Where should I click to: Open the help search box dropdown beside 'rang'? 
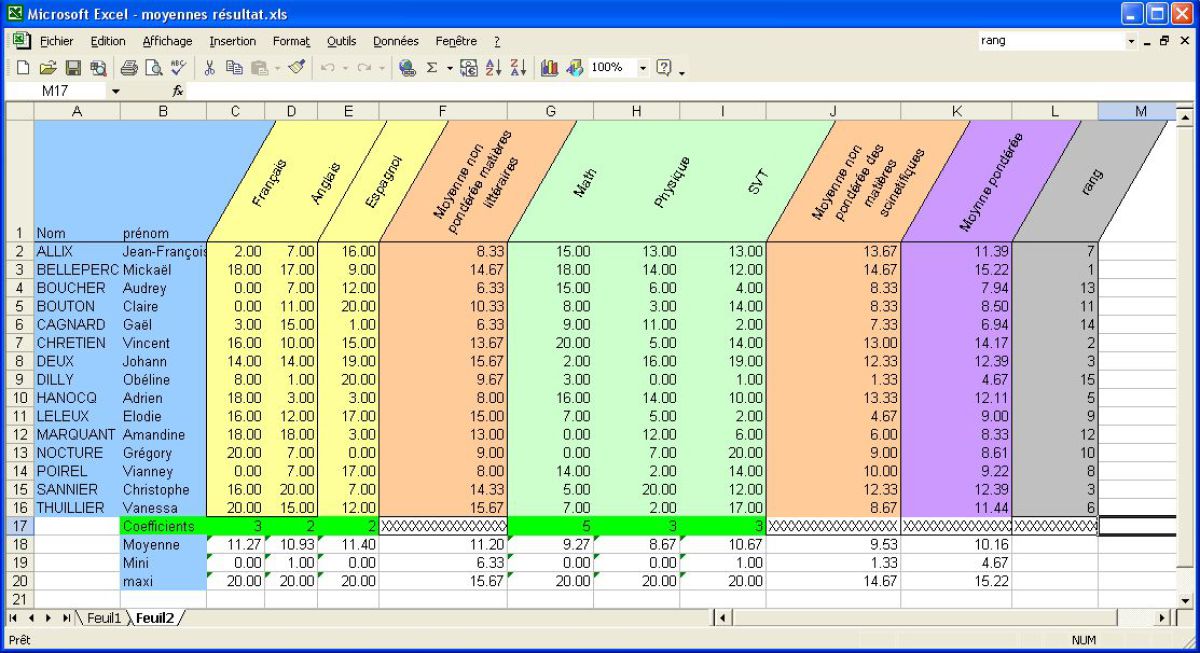click(1133, 41)
